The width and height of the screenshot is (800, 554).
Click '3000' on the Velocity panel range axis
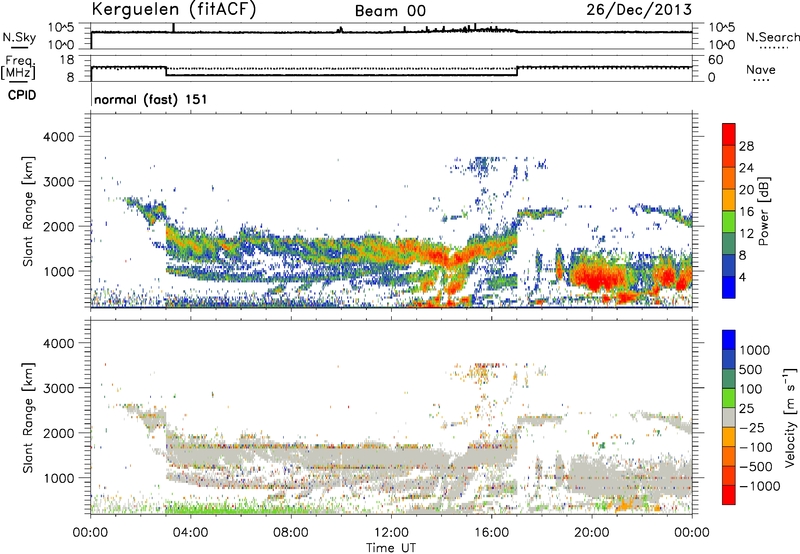(58, 388)
